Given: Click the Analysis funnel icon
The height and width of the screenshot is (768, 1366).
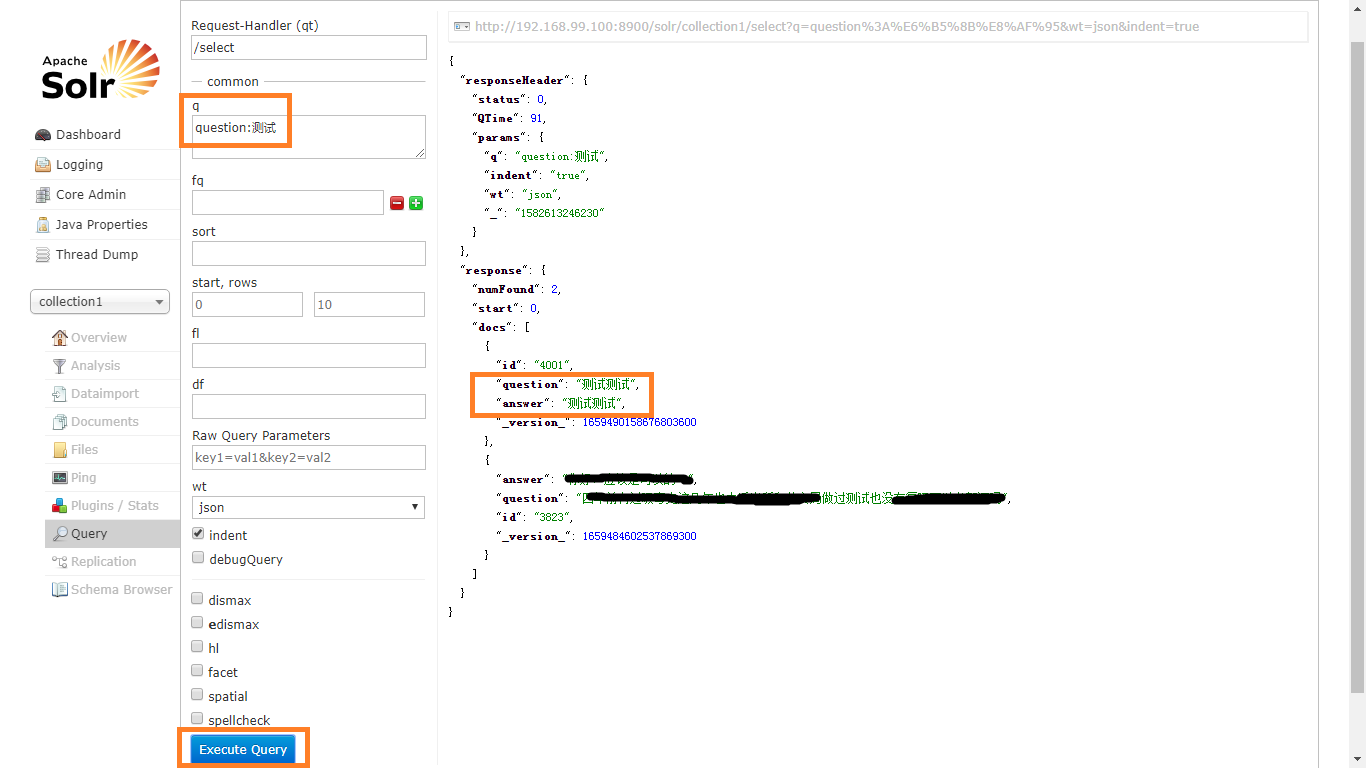Looking at the screenshot, I should (x=60, y=366).
